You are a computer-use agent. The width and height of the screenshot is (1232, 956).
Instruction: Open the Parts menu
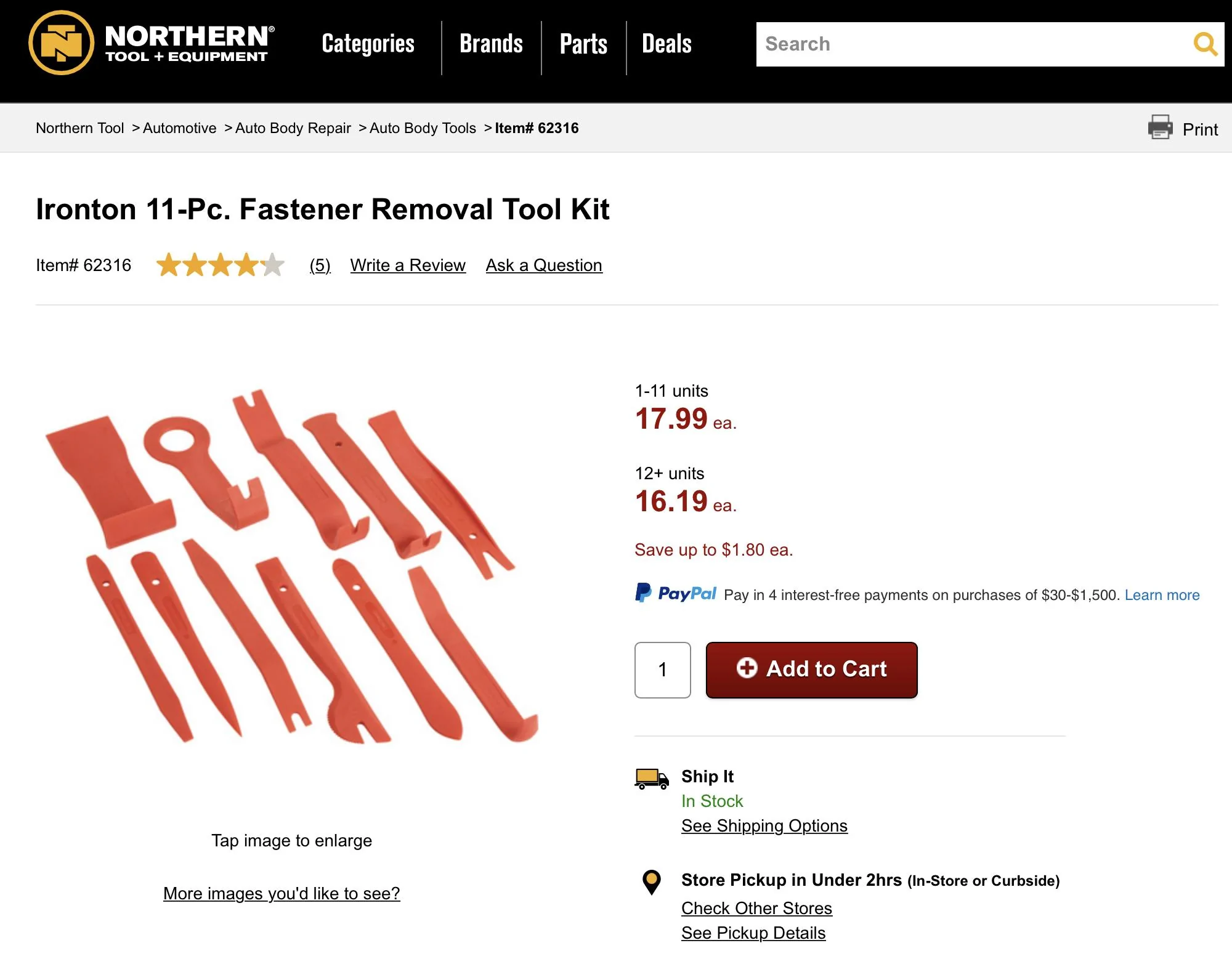[583, 44]
